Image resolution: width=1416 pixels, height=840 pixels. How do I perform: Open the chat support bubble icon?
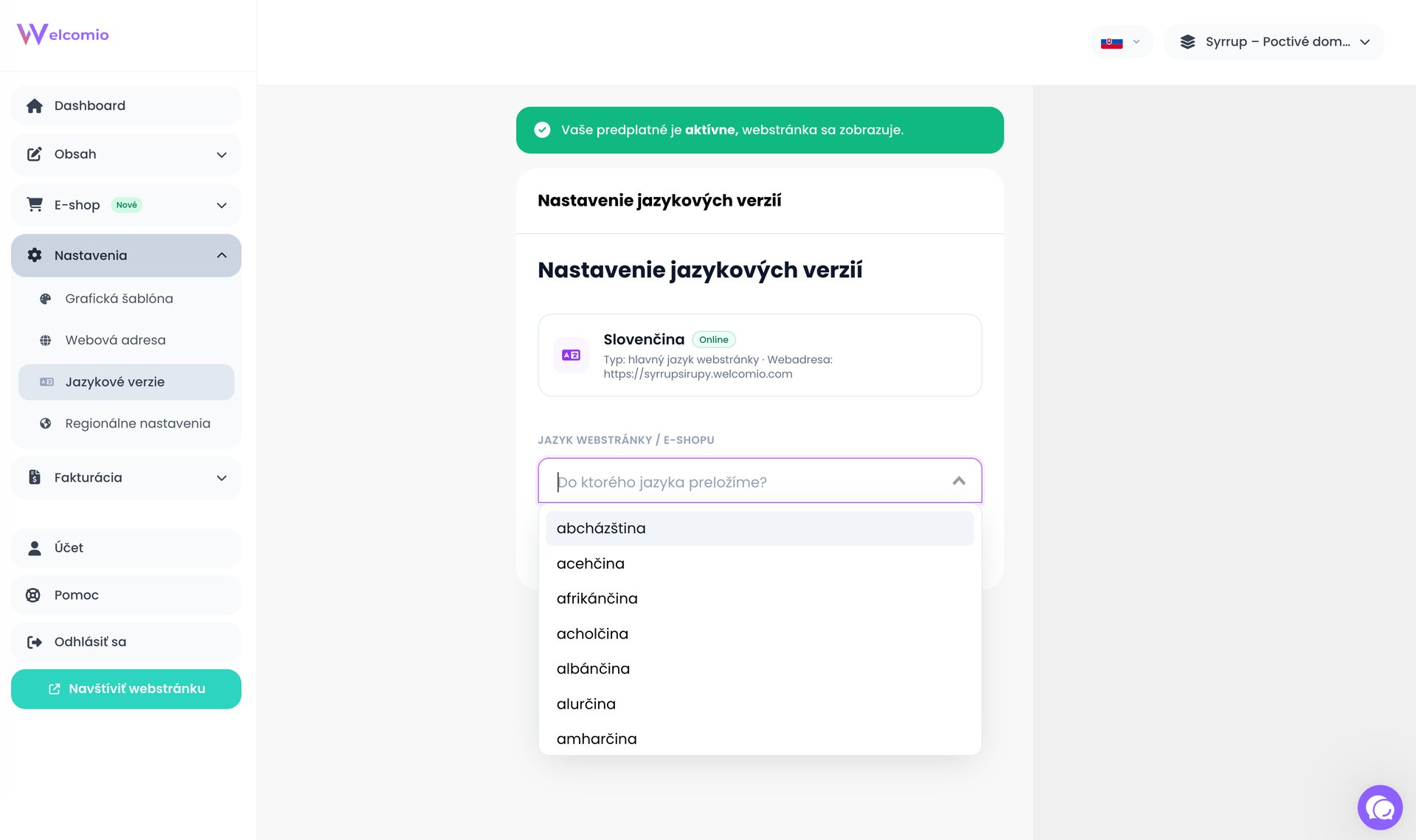(x=1379, y=808)
